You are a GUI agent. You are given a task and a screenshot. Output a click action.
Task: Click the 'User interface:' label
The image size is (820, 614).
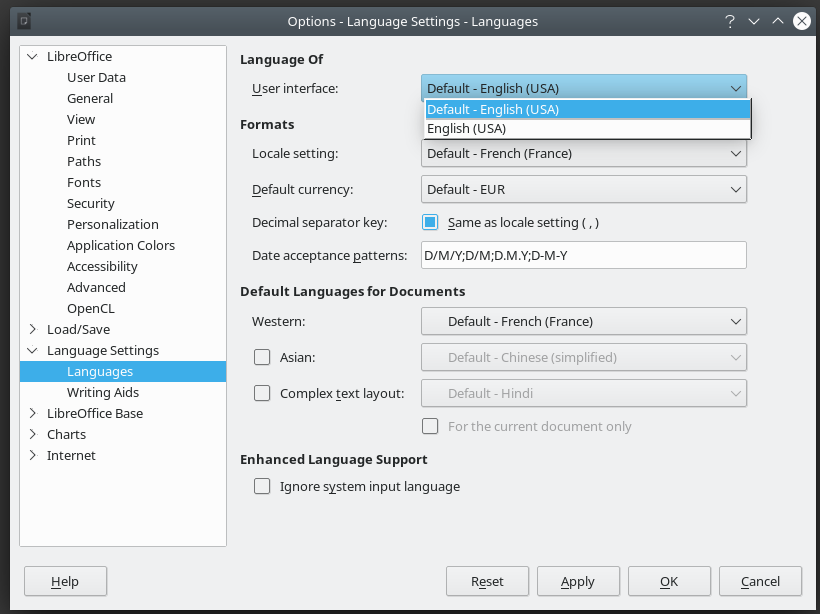pos(295,88)
